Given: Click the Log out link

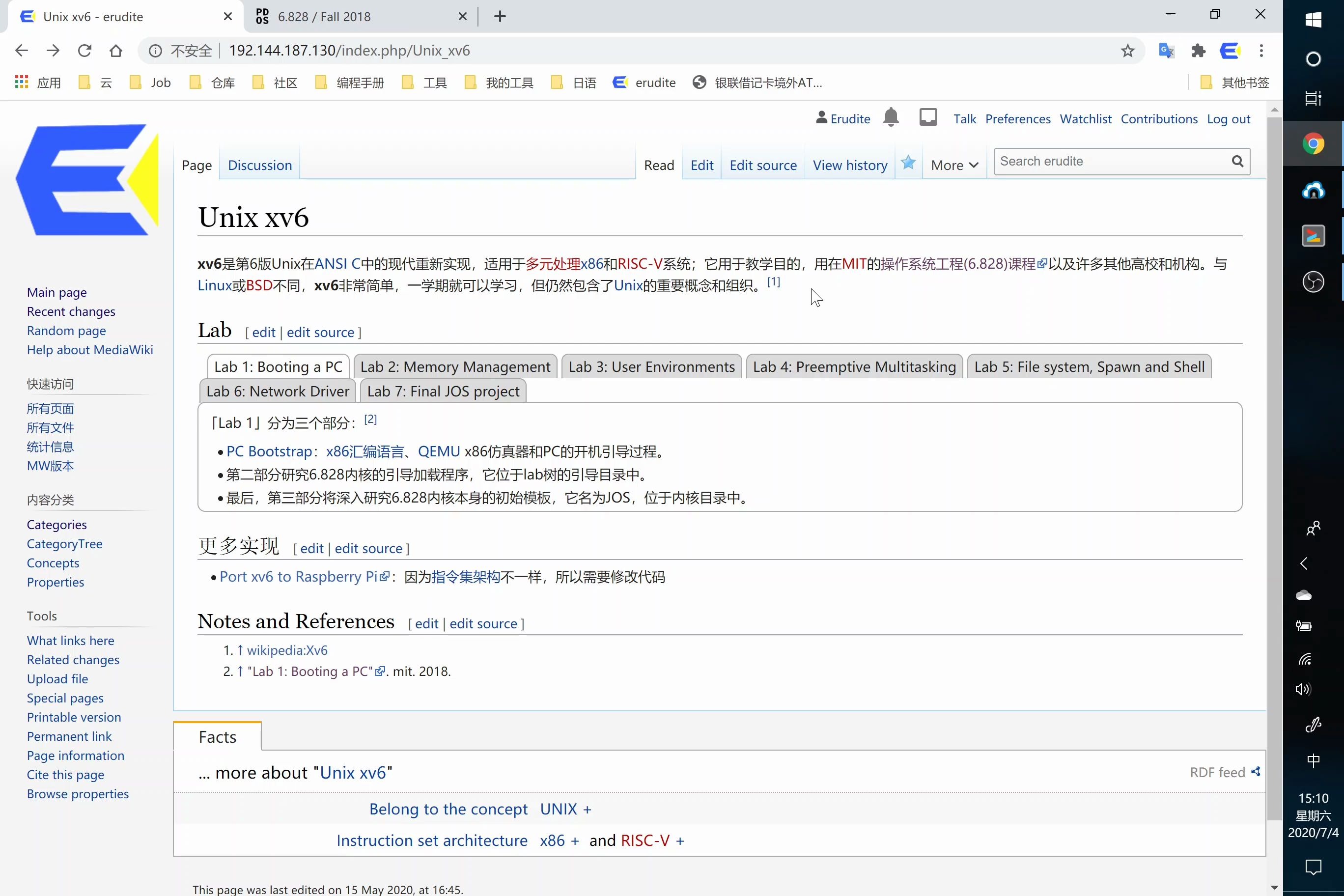Looking at the screenshot, I should pos(1229,118).
